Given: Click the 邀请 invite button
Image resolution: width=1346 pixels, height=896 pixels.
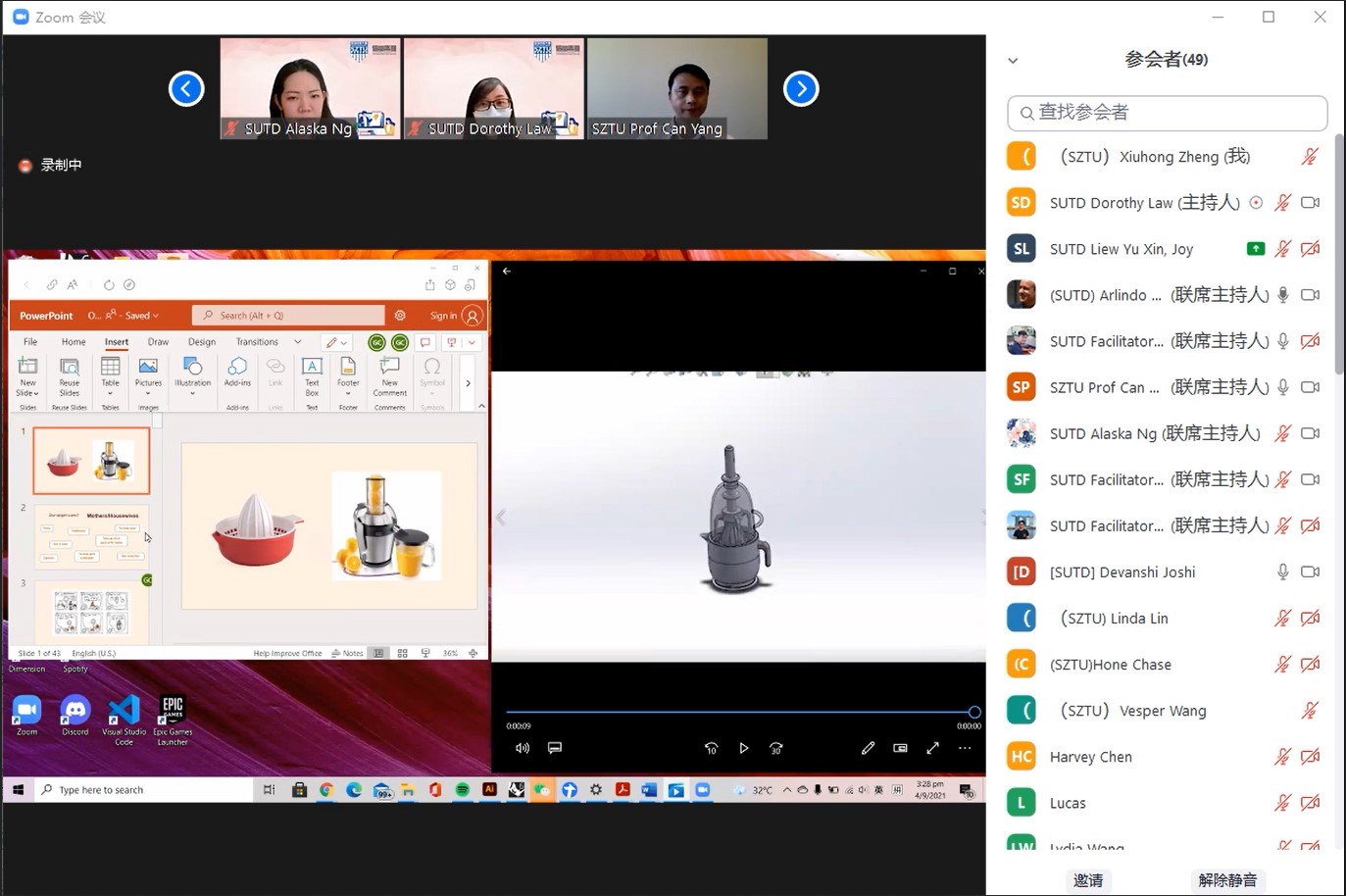Looking at the screenshot, I should (1088, 879).
